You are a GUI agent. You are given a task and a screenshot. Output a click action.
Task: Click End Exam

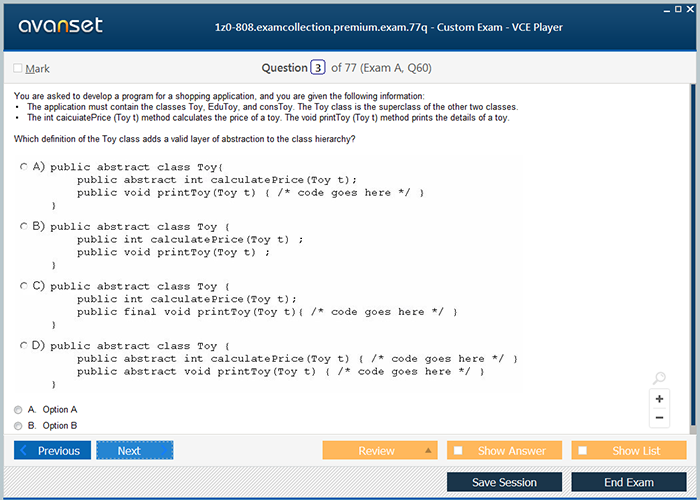pos(629,482)
